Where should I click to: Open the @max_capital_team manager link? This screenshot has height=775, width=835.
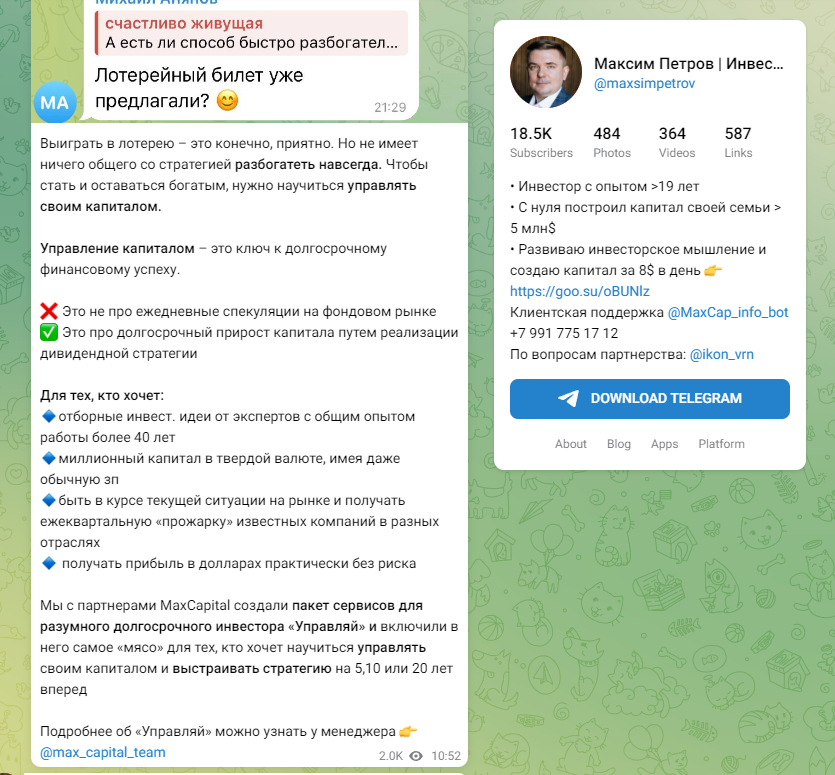(x=103, y=752)
